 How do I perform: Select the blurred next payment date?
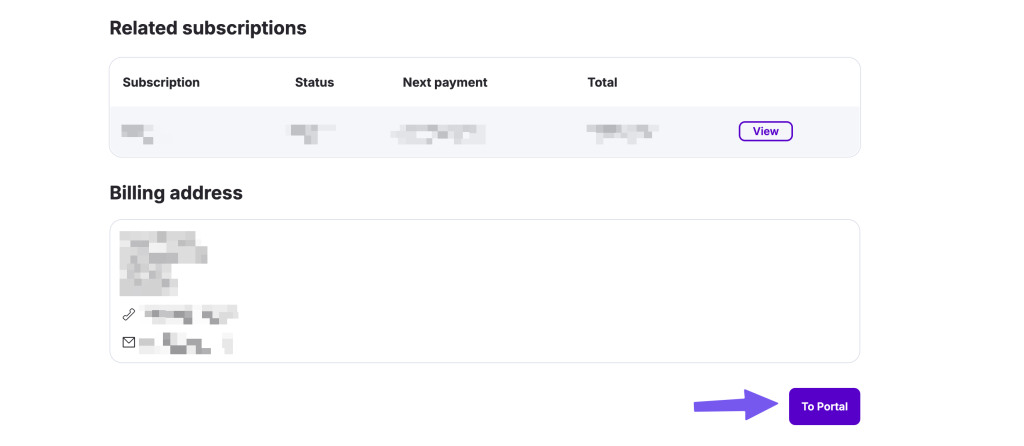click(438, 133)
